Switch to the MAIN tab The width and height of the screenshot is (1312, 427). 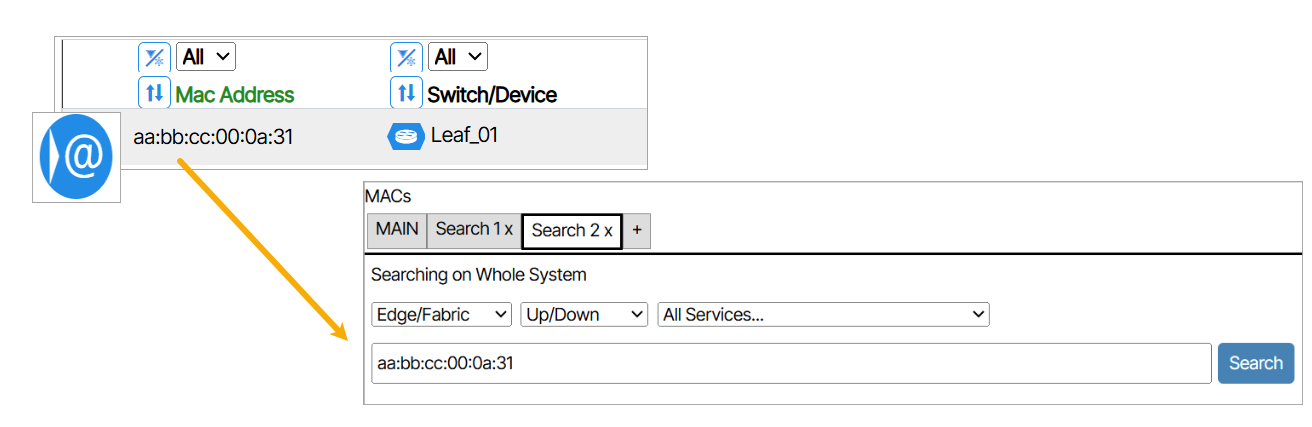click(397, 229)
